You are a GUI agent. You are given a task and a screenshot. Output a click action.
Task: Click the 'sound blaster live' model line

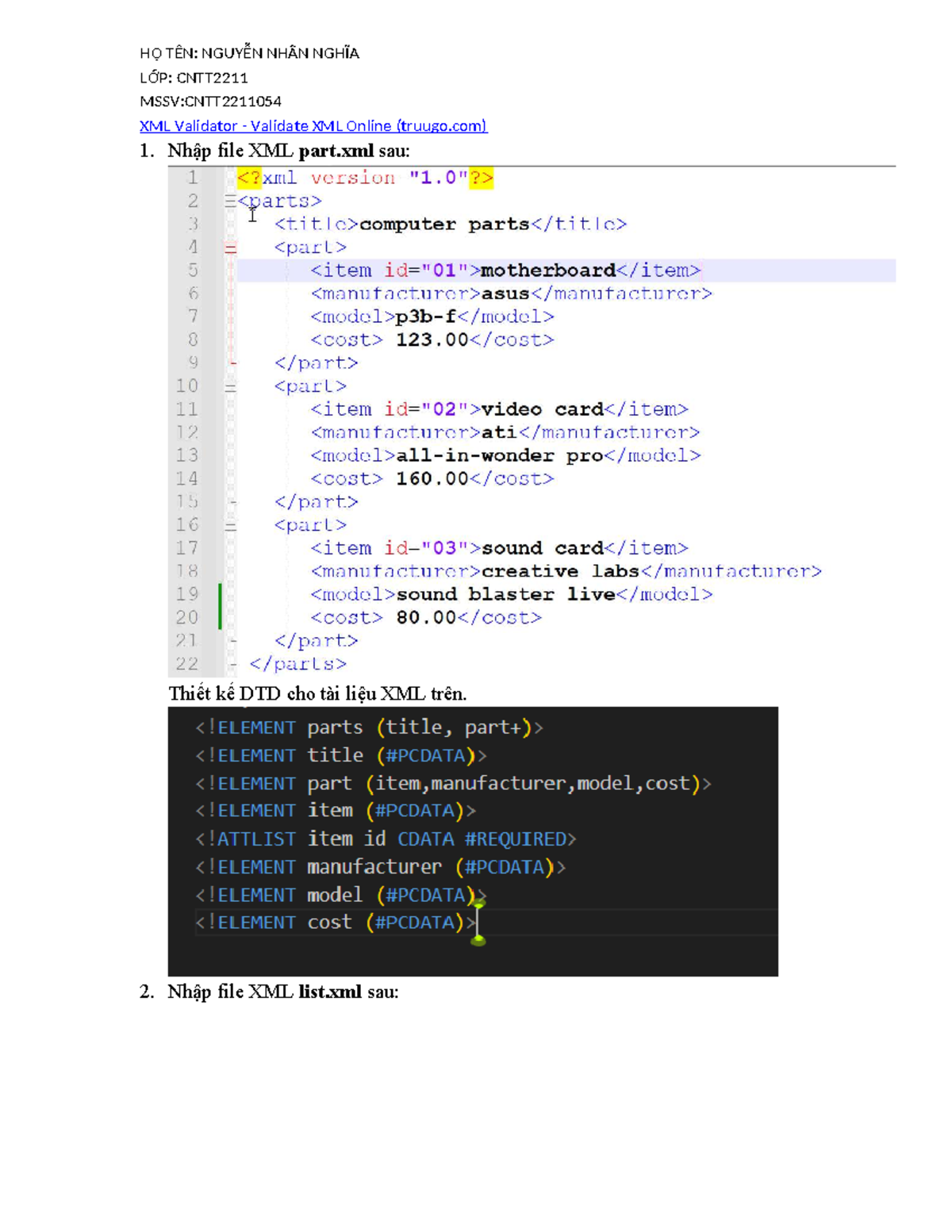click(x=512, y=594)
